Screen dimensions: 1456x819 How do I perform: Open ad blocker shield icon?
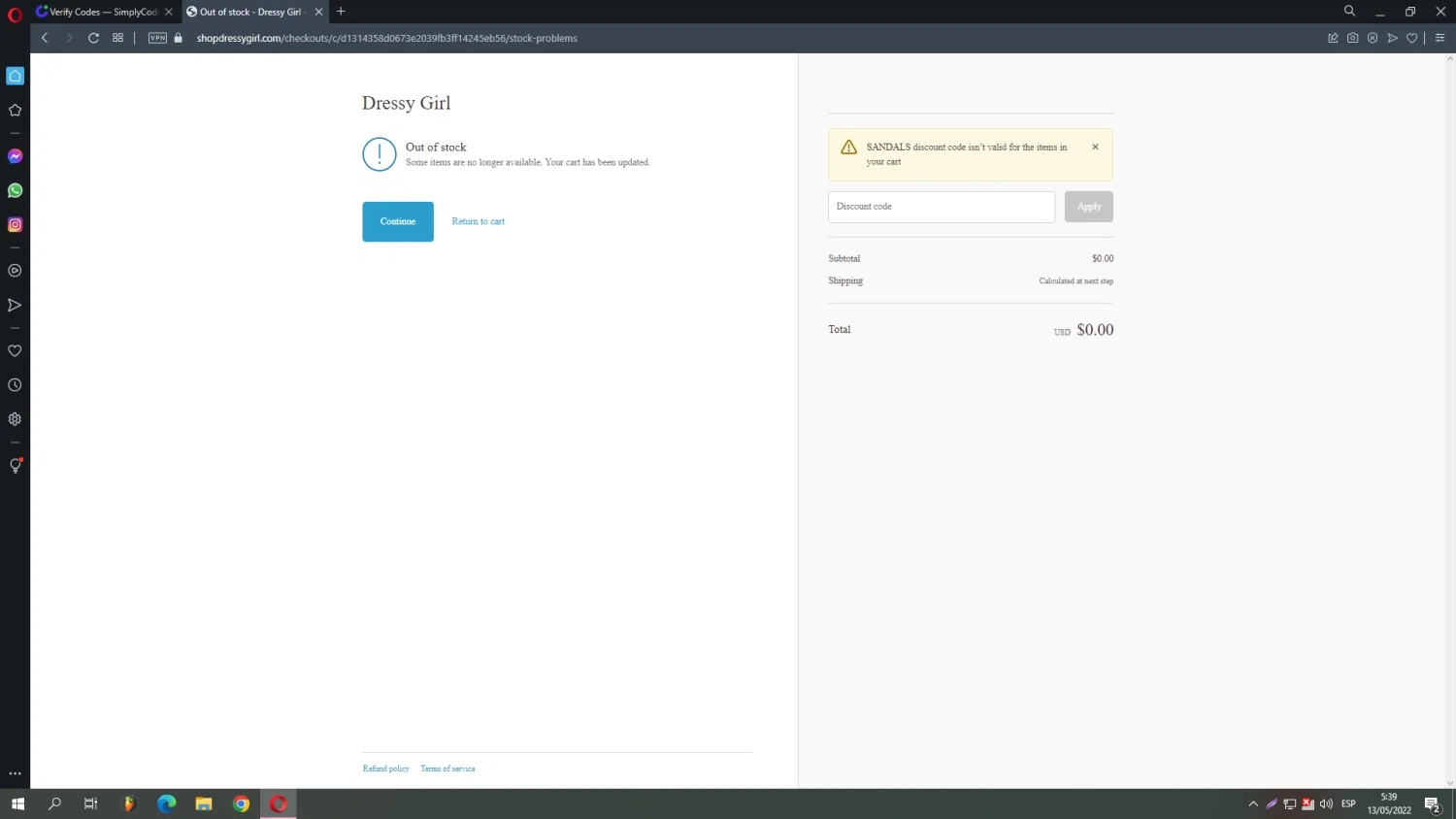coord(1373,38)
